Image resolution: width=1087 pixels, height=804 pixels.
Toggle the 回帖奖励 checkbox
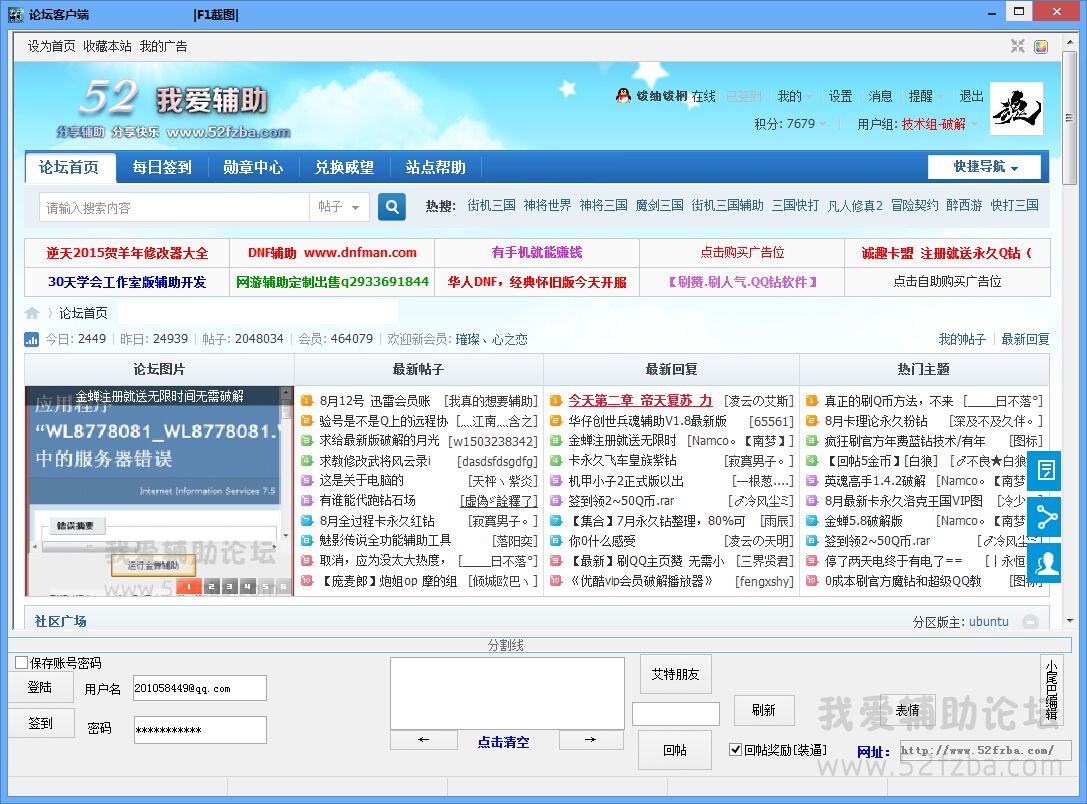pyautogui.click(x=736, y=749)
